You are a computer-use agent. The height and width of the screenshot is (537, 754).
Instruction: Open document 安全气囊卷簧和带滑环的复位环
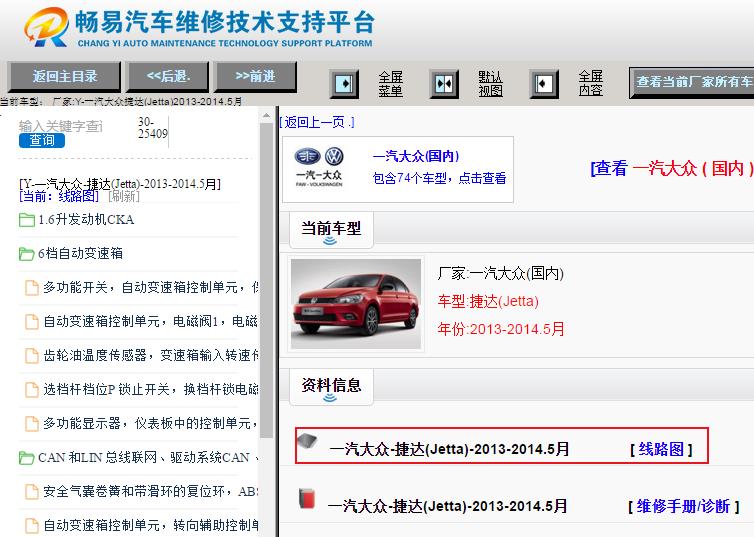151,491
